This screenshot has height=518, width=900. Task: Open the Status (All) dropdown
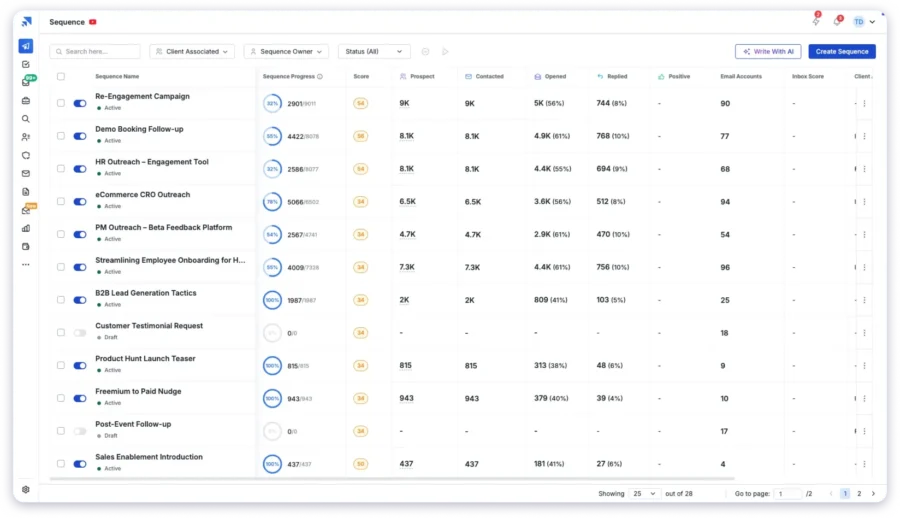point(374,51)
